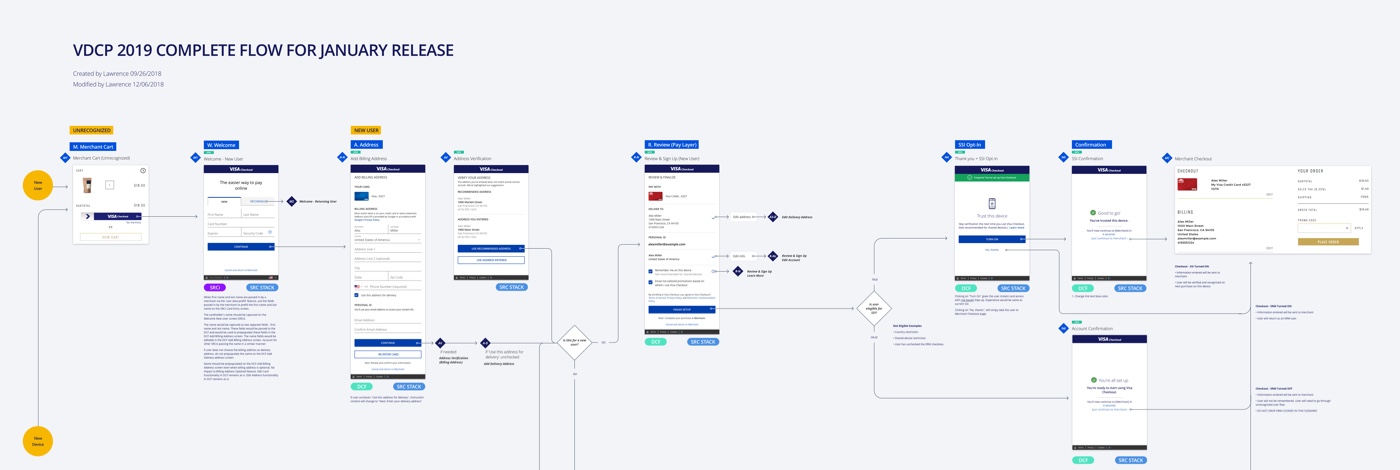Click the Place Order gold button
Viewport: 1400px width, 470px height.
coord(1328,241)
